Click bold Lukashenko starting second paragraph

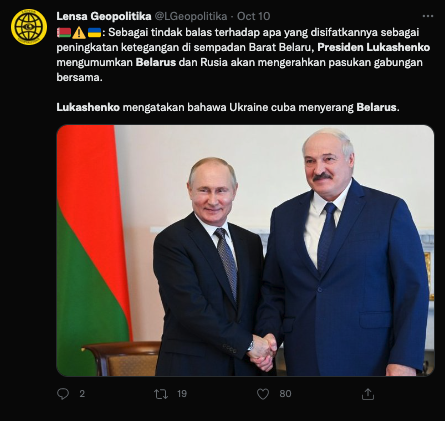coord(88,107)
